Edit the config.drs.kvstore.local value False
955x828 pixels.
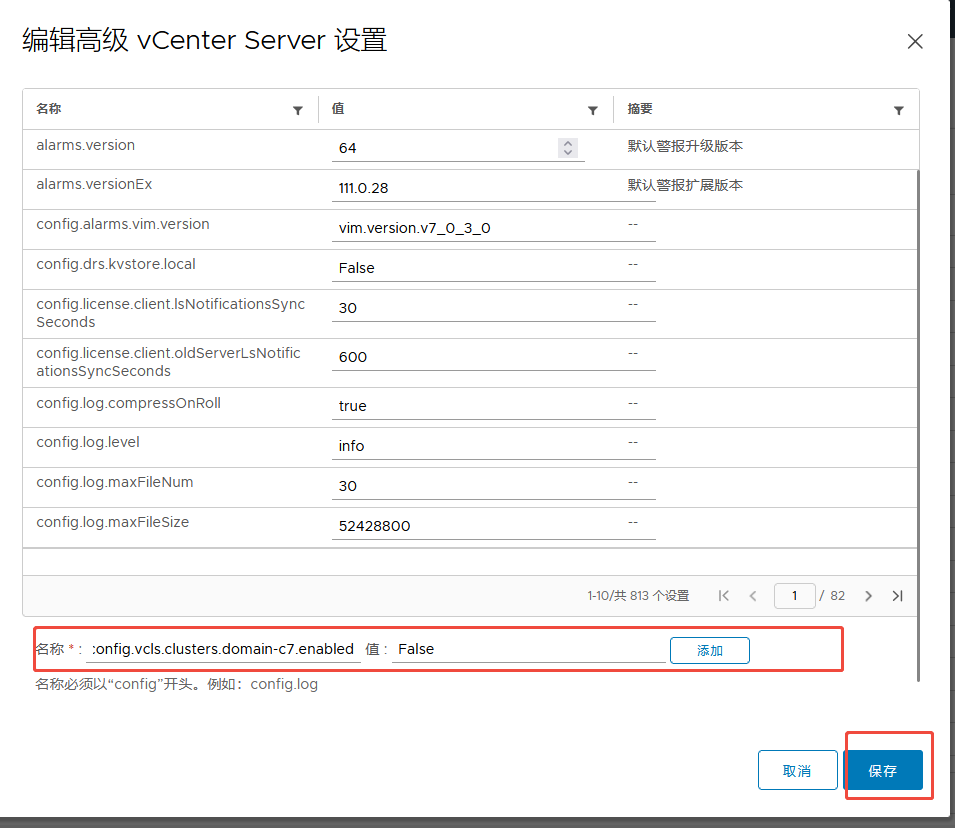pos(493,268)
